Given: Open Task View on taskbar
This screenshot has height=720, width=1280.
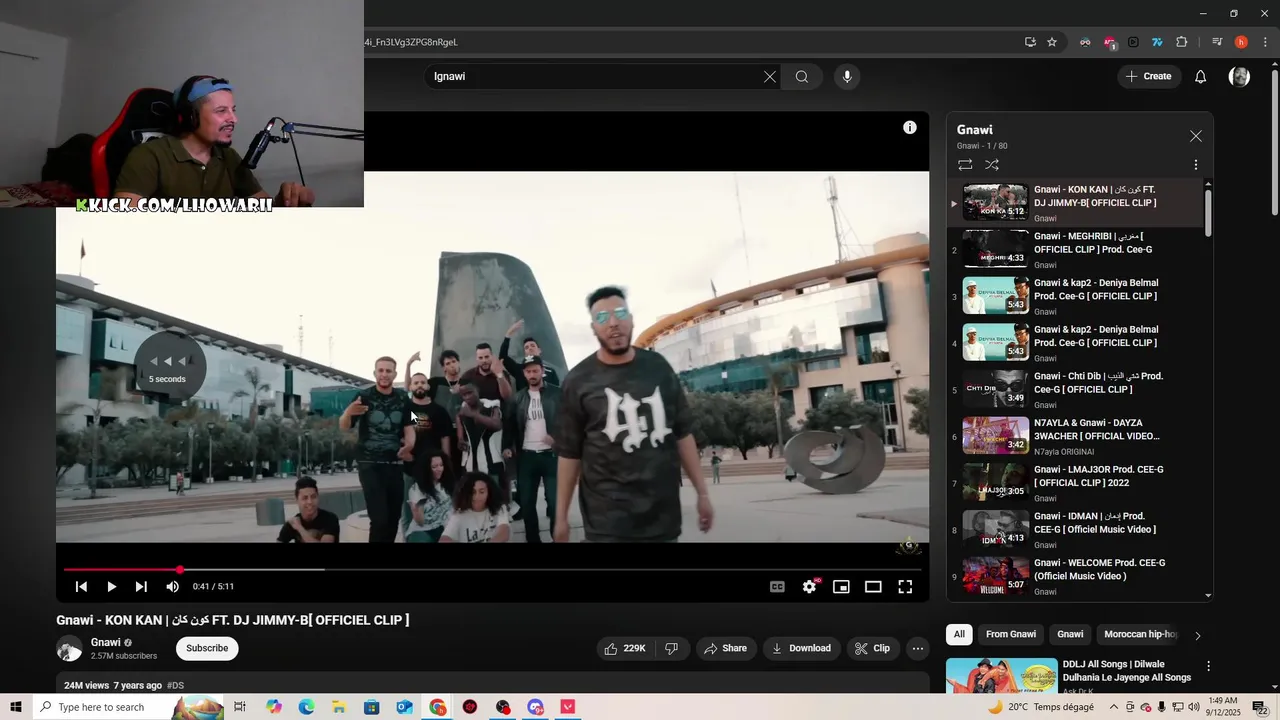Looking at the screenshot, I should coord(240,707).
